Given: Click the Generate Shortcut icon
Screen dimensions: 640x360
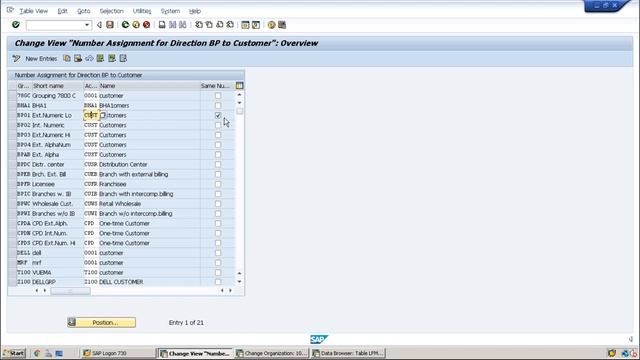Looking at the screenshot, I should click(256, 25).
